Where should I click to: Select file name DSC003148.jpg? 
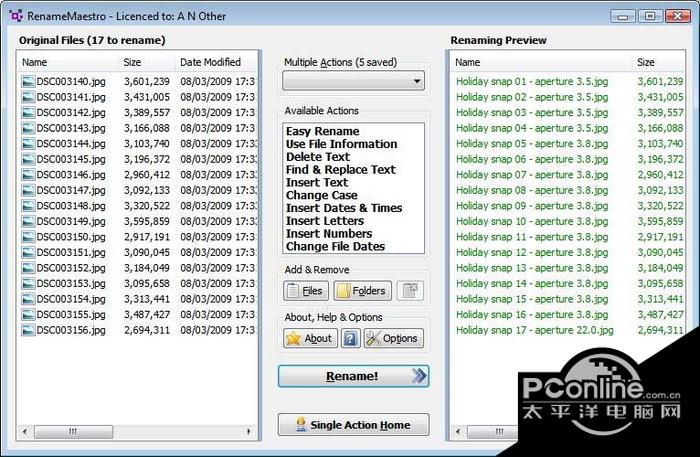(x=71, y=206)
